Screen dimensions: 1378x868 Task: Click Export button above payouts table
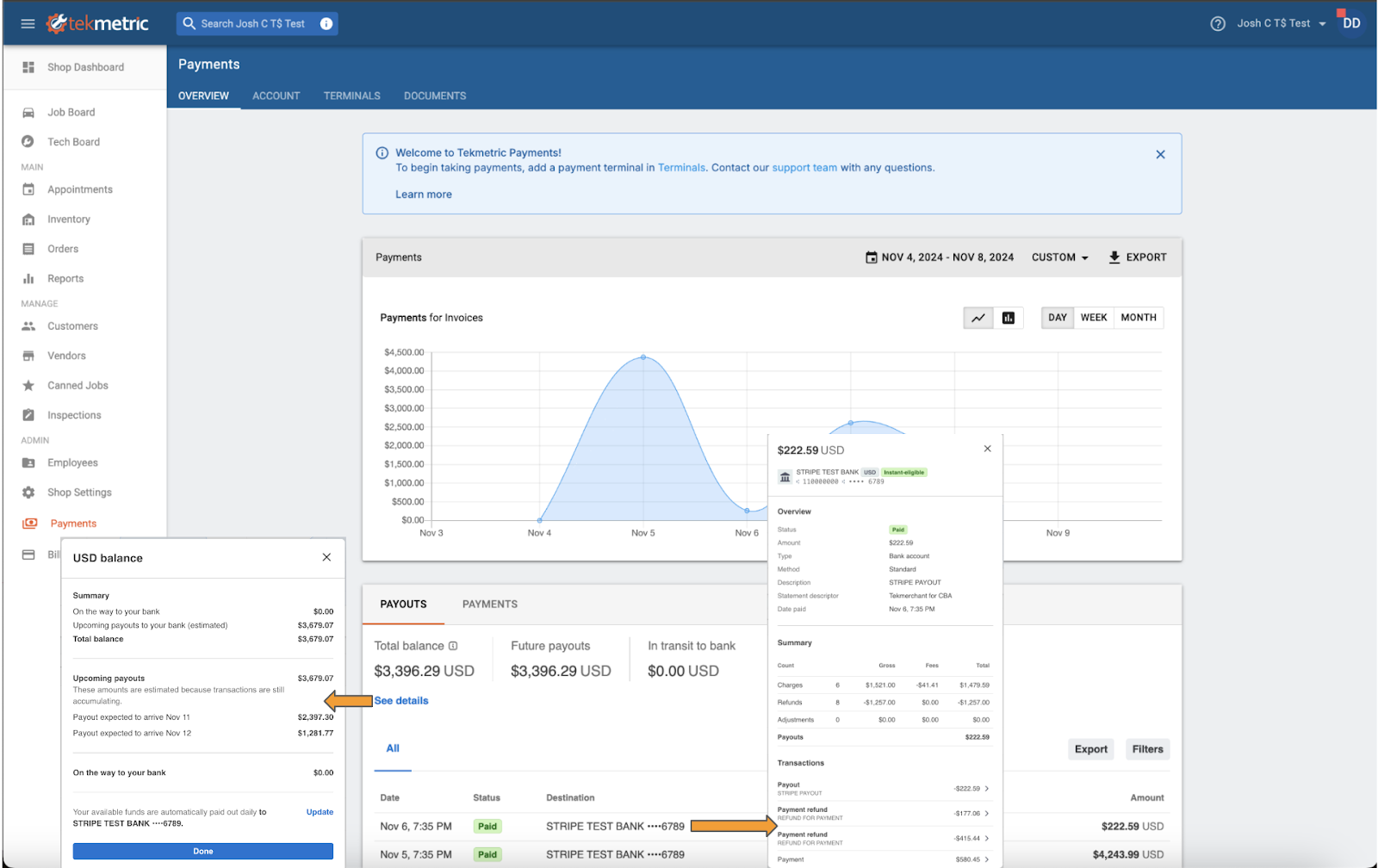(1090, 749)
